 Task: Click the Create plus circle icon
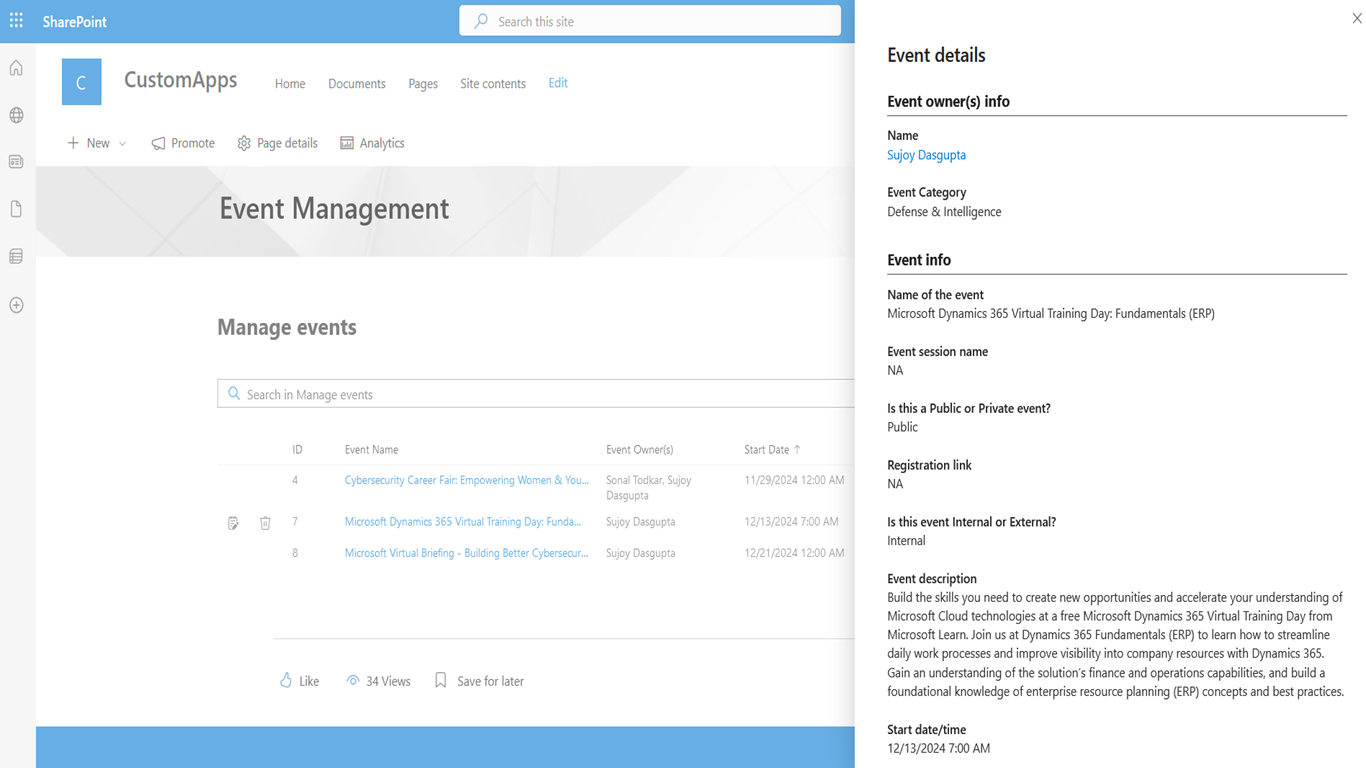coord(16,305)
